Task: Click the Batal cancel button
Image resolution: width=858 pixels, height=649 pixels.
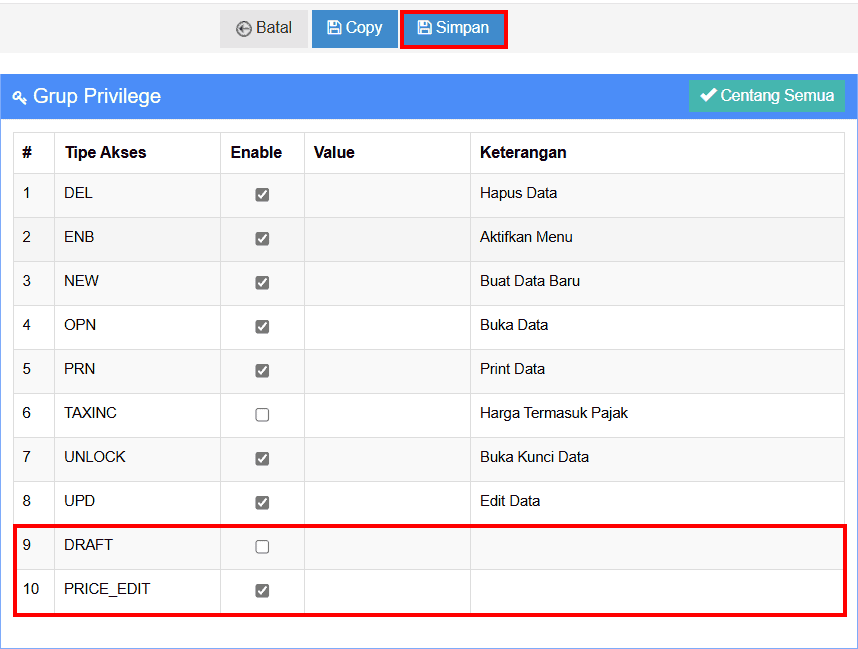Action: pos(264,29)
